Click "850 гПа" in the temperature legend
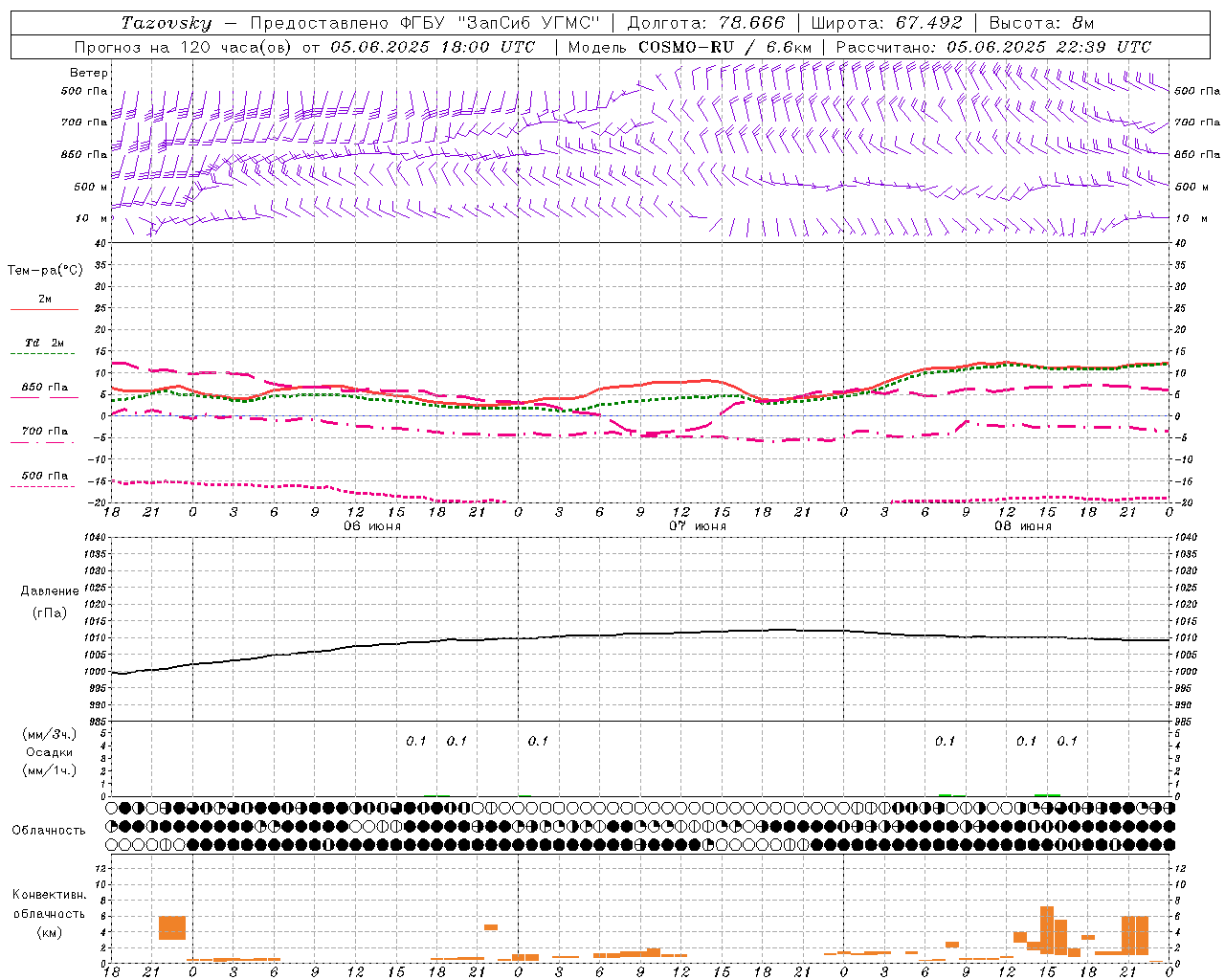The image size is (1225, 980). pos(45,387)
